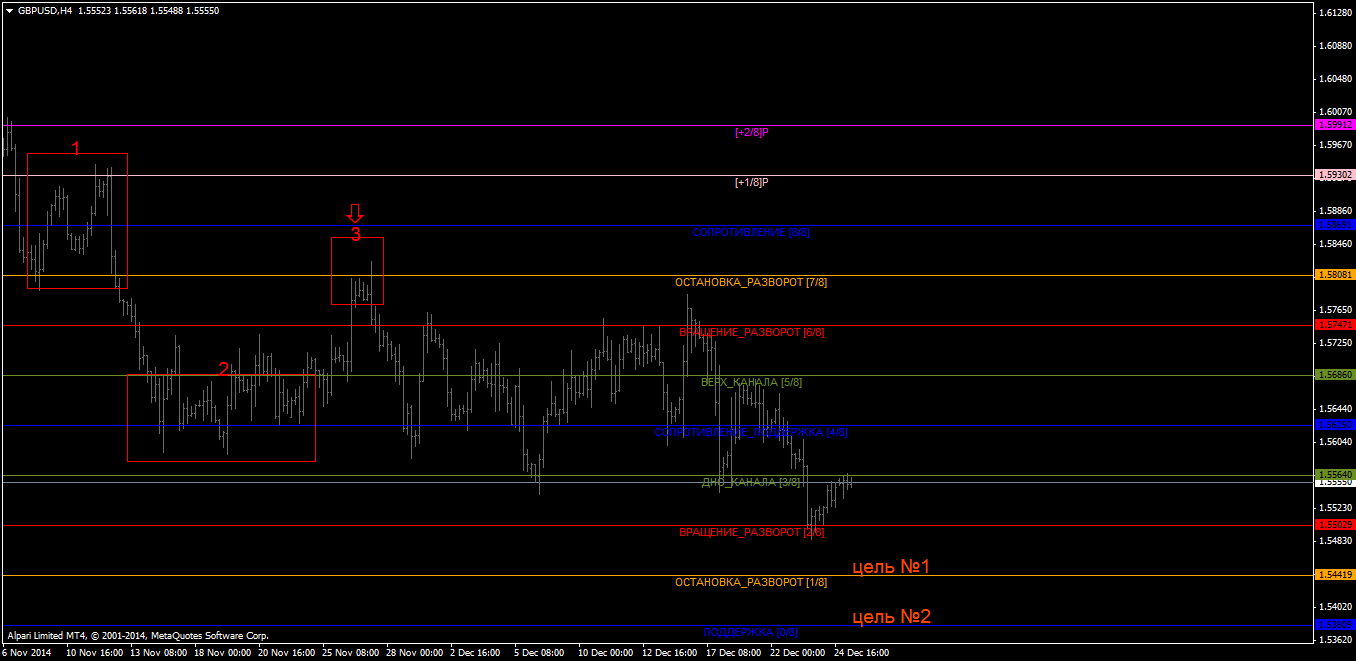Image resolution: width=1356 pixels, height=661 pixels.
Task: Click the 18 Nov 00:00 time axis label
Action: tap(223, 653)
